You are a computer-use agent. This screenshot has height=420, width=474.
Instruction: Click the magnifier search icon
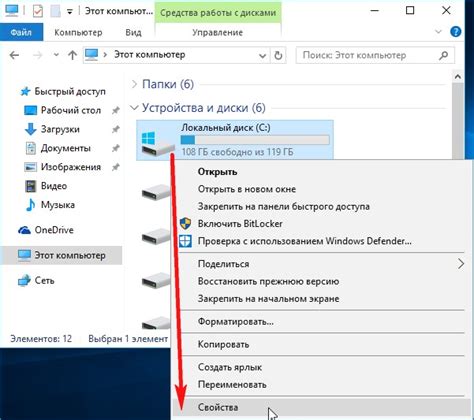click(x=443, y=55)
